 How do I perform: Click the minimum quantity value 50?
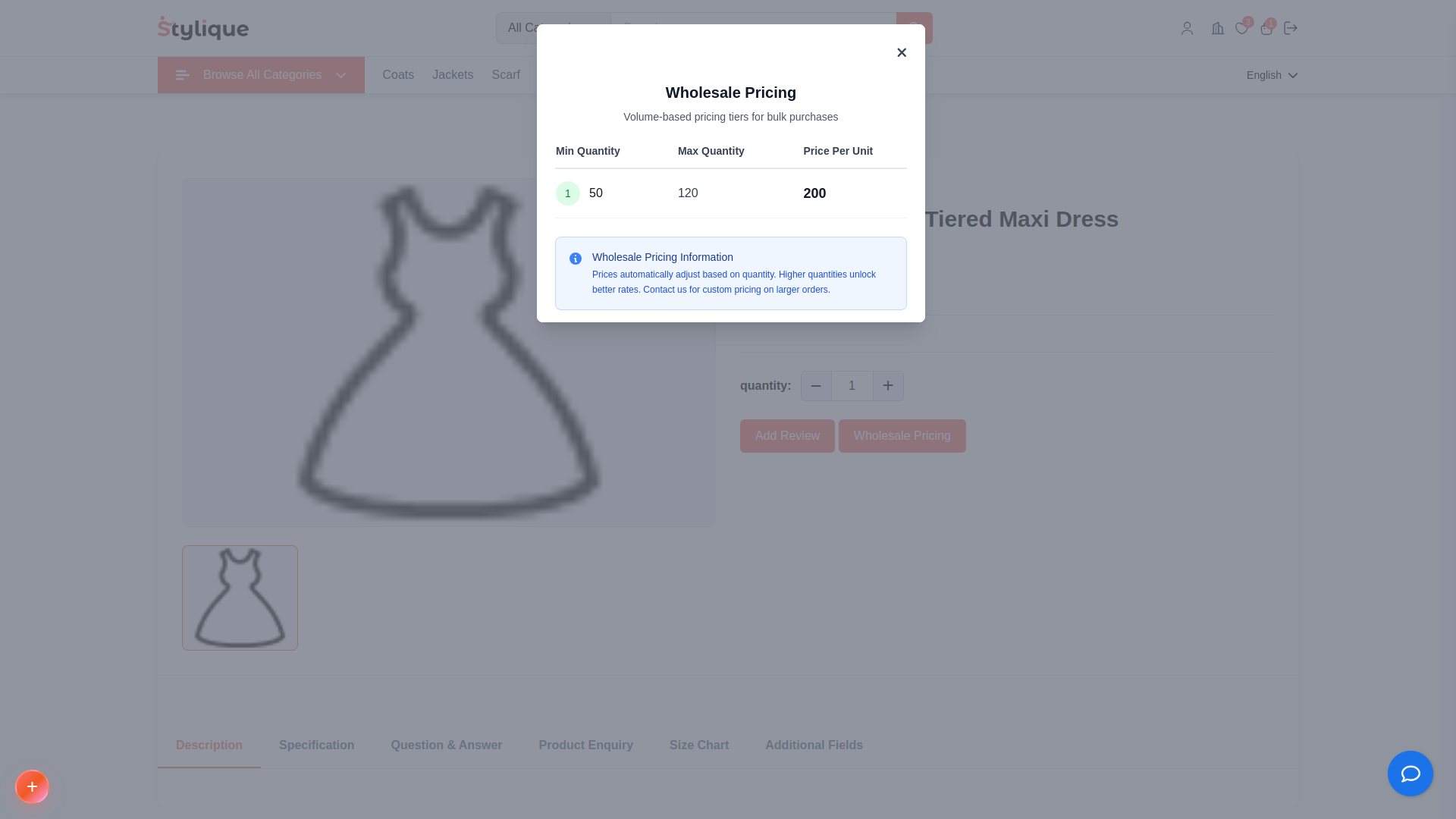[x=596, y=193]
